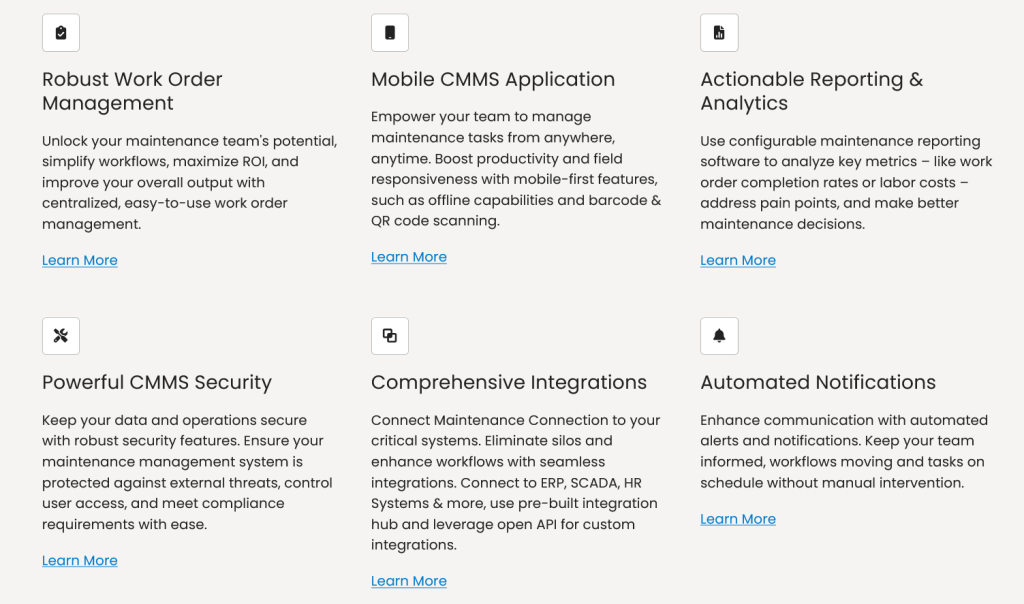The height and width of the screenshot is (604, 1024).
Task: Open Learn More under Robust Work Order Management
Action: (x=80, y=261)
